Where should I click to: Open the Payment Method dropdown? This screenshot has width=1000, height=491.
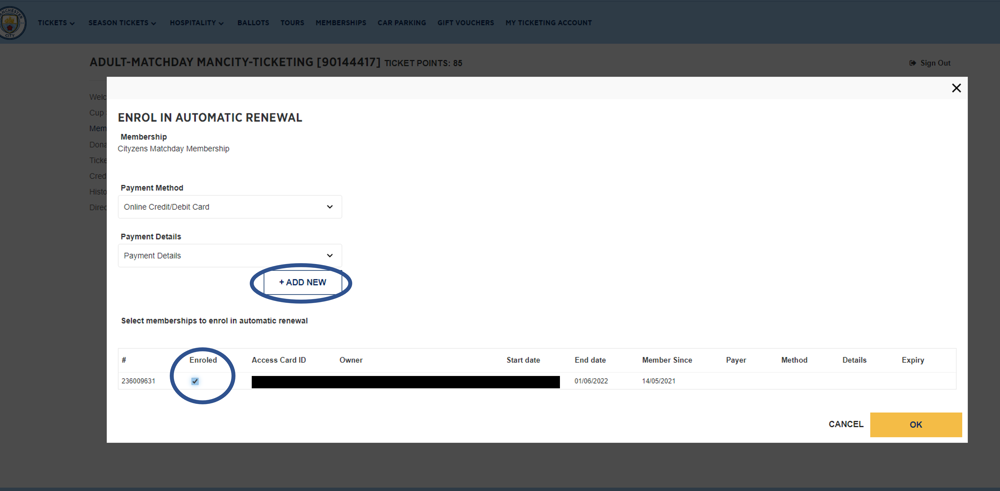tap(230, 207)
